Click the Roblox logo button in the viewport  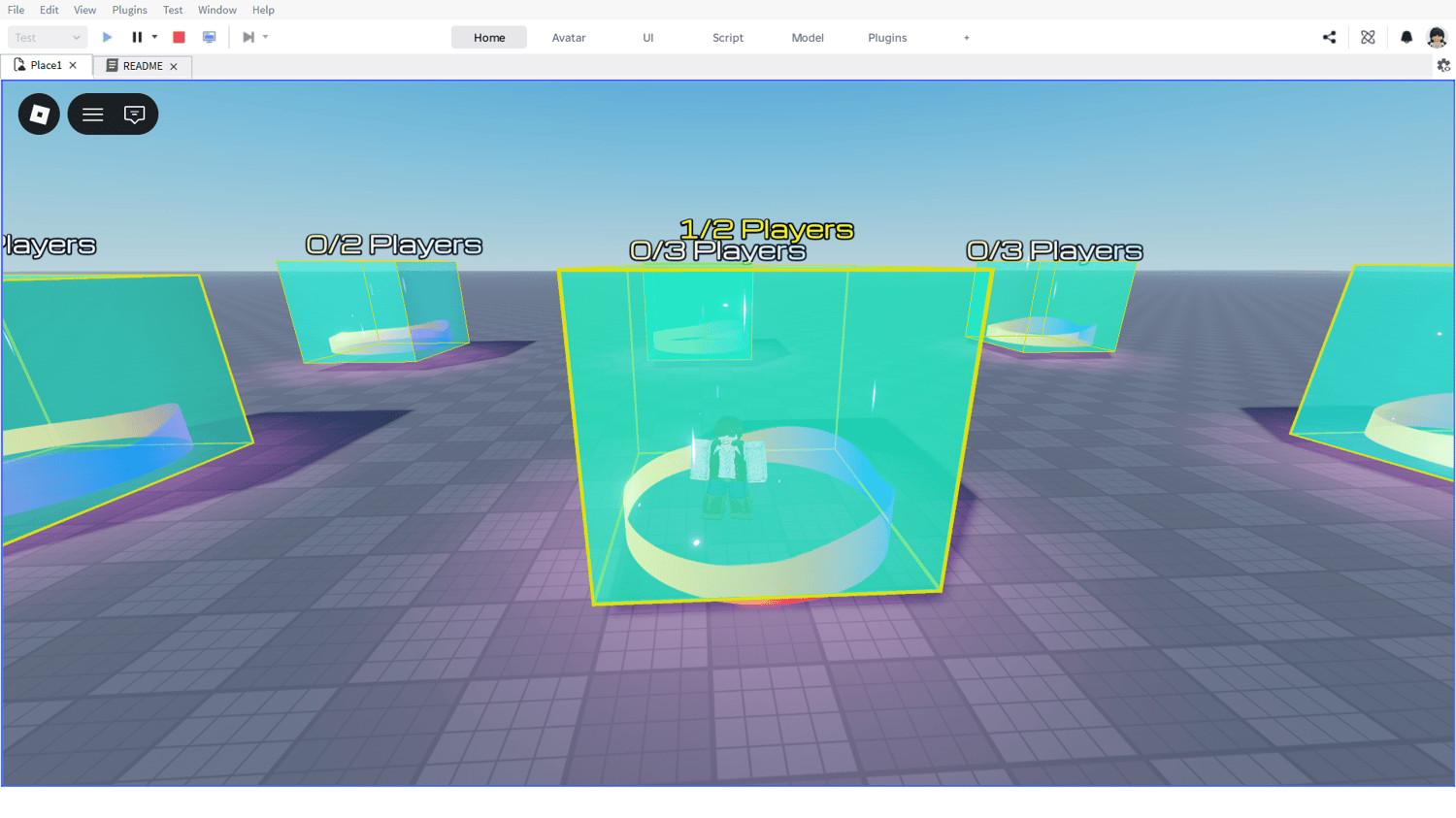click(39, 115)
